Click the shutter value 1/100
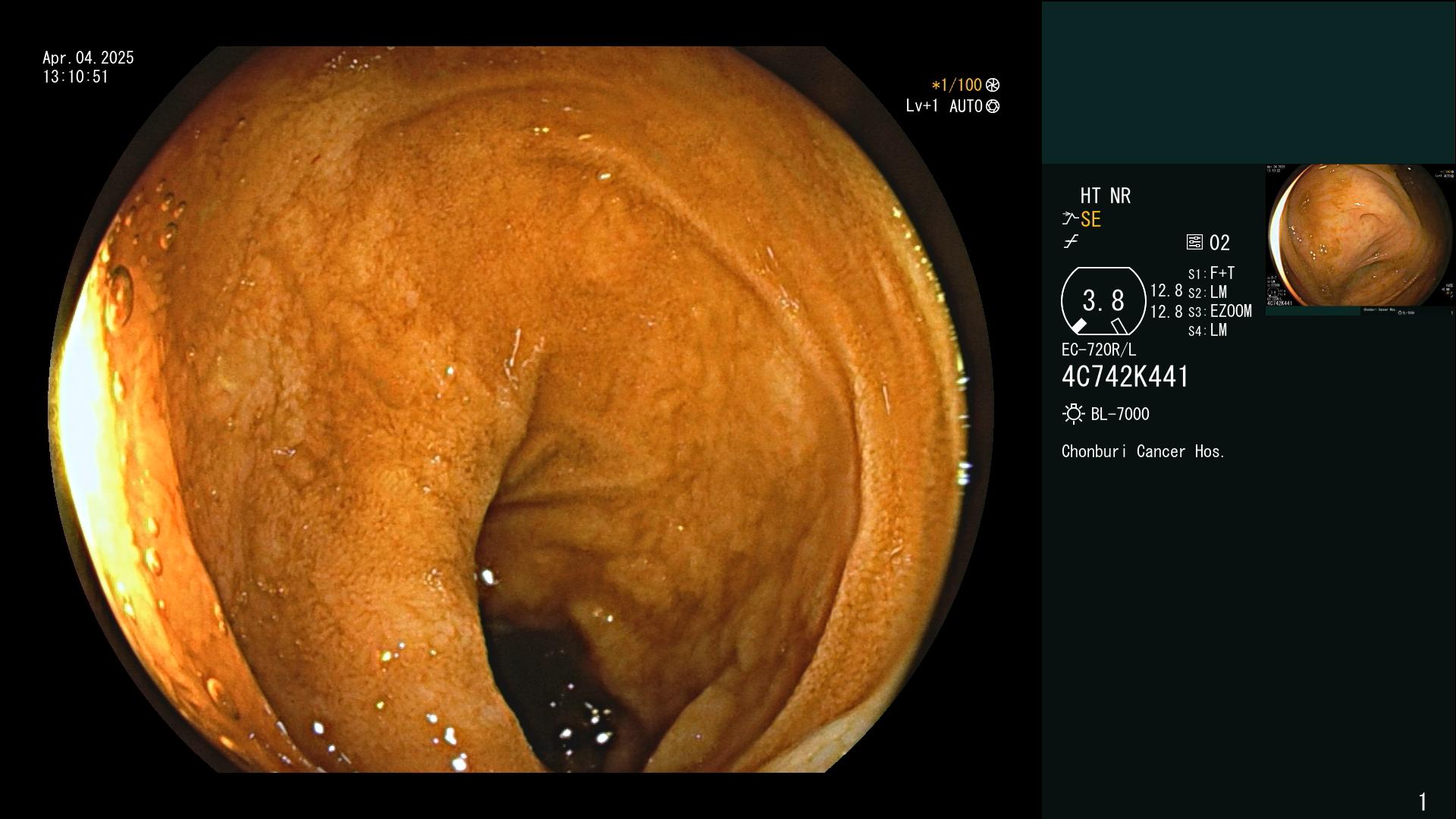Screen dimensions: 1456x819 957,85
